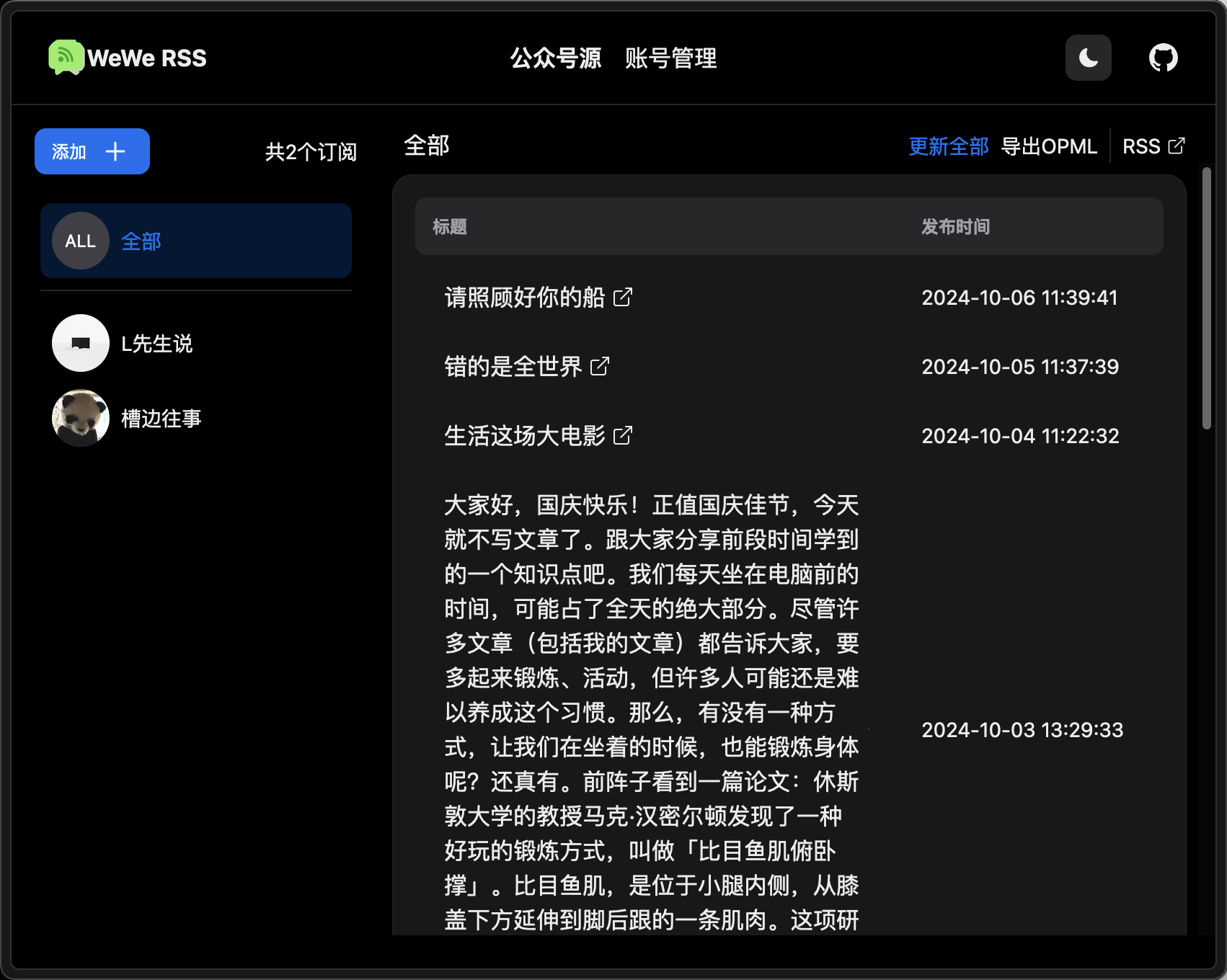Click the timestamp 2024-10-06 11:39:41
This screenshot has height=980, width=1227.
coord(1020,298)
